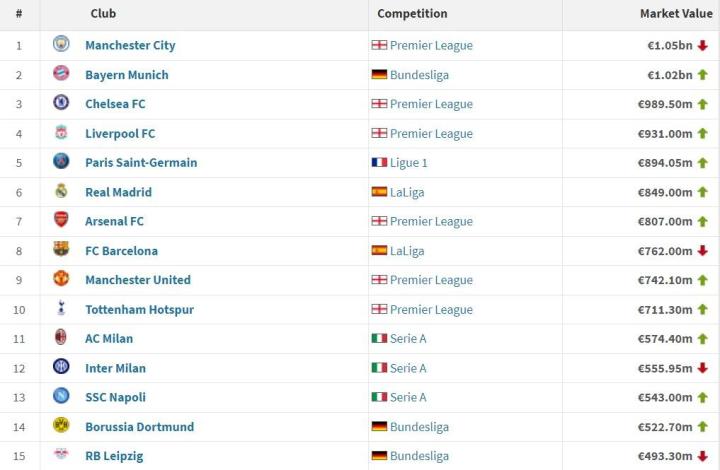This screenshot has height=470, width=720.
Task: Click the Bayern Munich club crest
Action: click(61, 73)
